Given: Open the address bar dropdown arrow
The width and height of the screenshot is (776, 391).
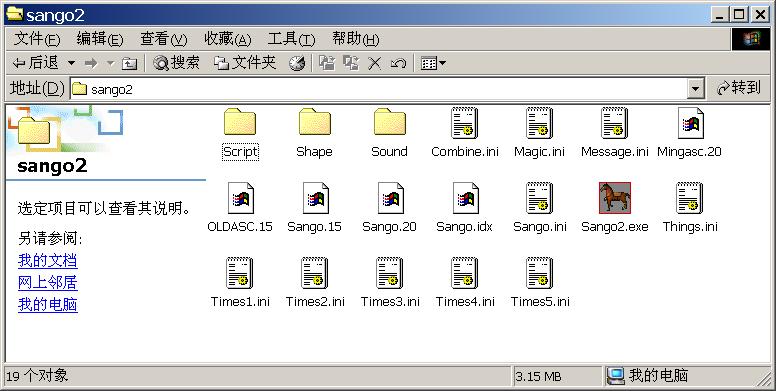Looking at the screenshot, I should point(695,89).
